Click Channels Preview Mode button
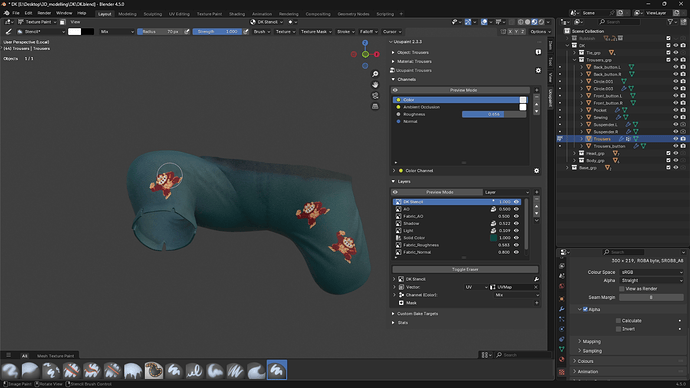 (x=463, y=90)
